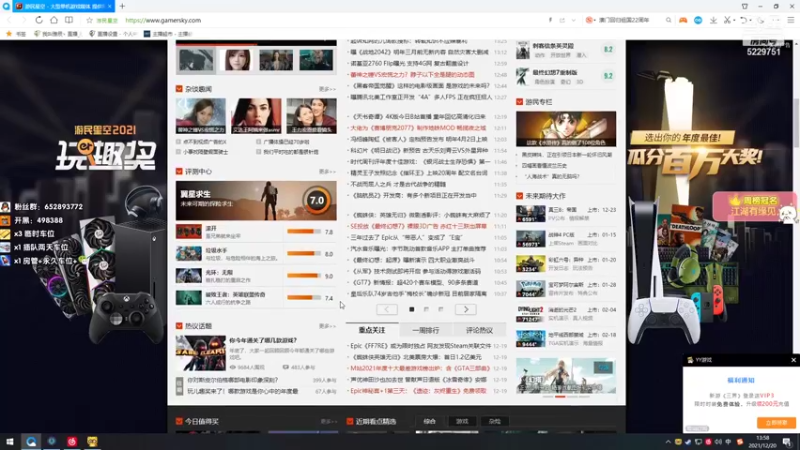Viewport: 800px width, 450px height.
Task: Open the 游民专栏 featured image
Action: (566, 129)
